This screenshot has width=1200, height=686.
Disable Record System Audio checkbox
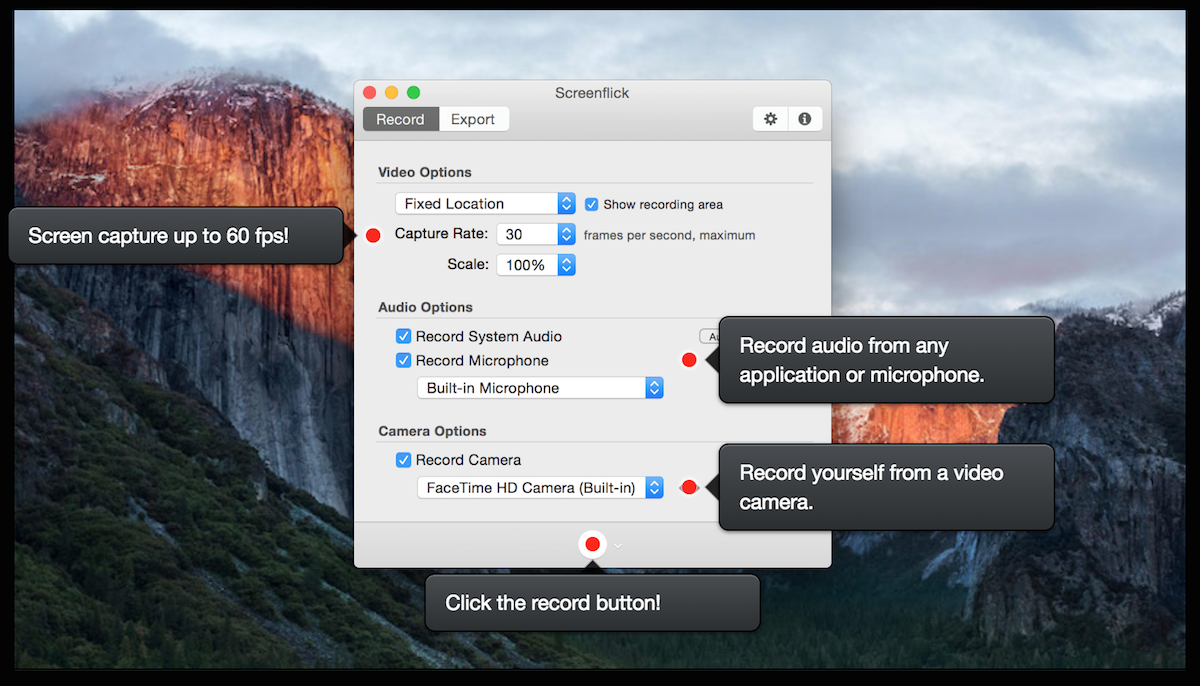pos(403,337)
